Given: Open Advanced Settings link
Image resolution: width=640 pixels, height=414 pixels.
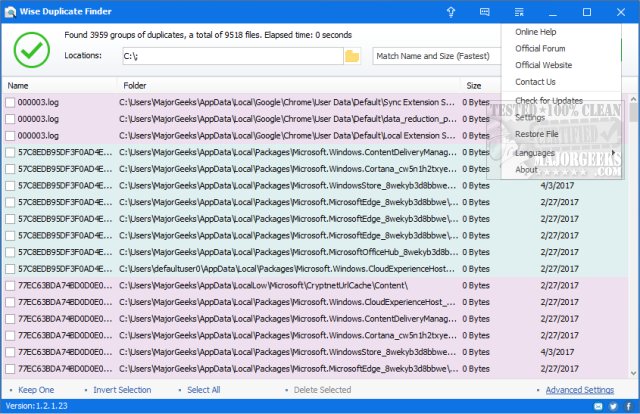Looking at the screenshot, I should (580, 390).
